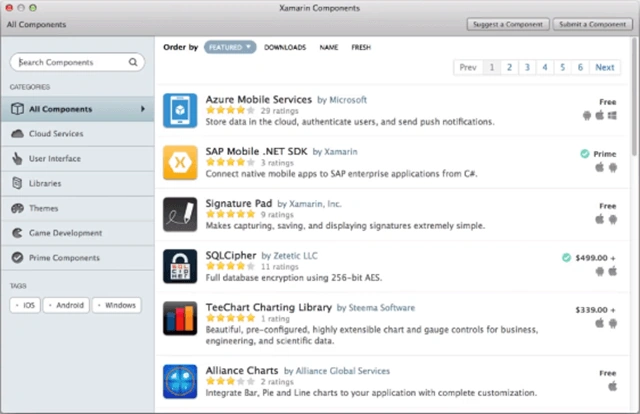Click the Prev pagination button
Screen dimensions: 640x414
pyautogui.click(x=468, y=67)
